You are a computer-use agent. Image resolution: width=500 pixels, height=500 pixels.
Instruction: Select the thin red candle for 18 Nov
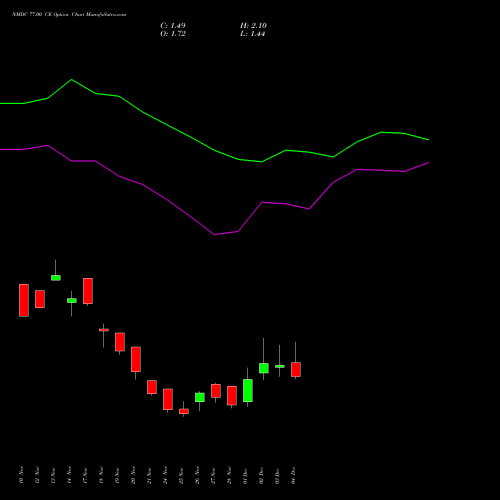pos(104,330)
